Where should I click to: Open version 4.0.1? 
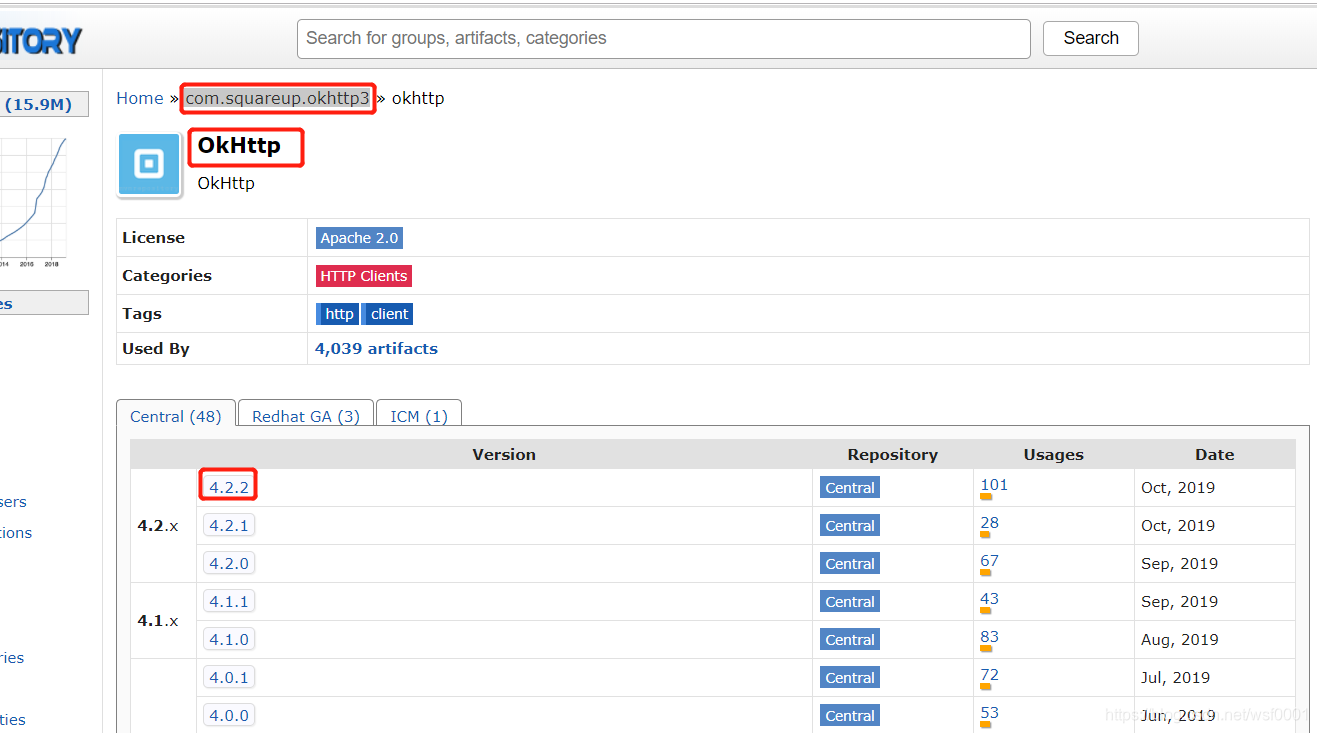click(x=228, y=678)
